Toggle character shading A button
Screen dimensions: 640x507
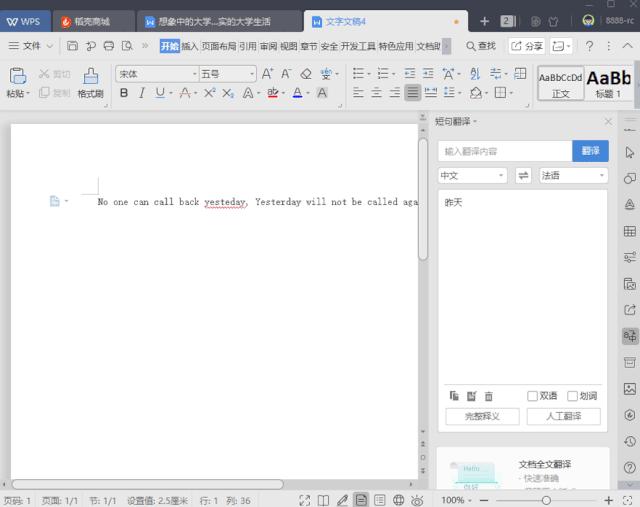click(x=322, y=93)
